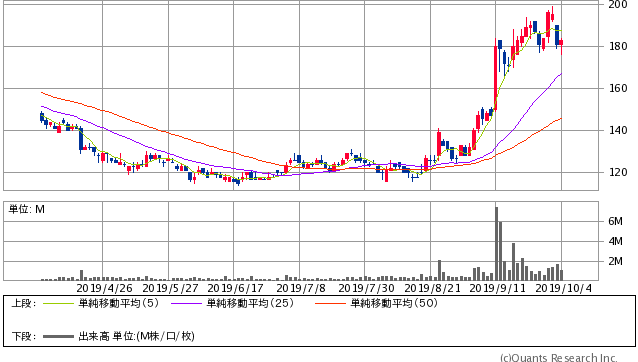Click the 2019/7/8 date axis label
The image size is (638, 362).
pyautogui.click(x=301, y=288)
